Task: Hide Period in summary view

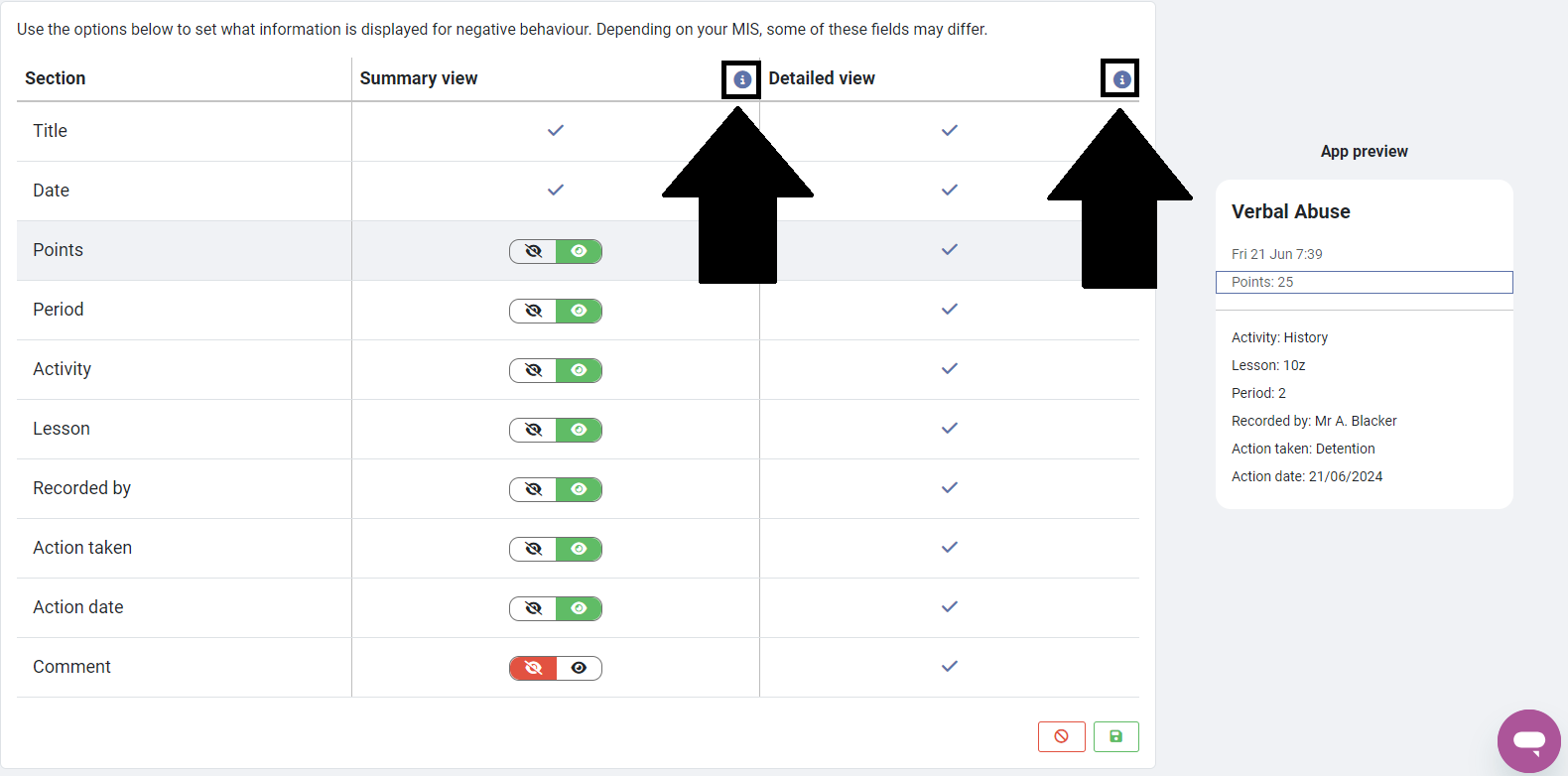Action: point(533,311)
